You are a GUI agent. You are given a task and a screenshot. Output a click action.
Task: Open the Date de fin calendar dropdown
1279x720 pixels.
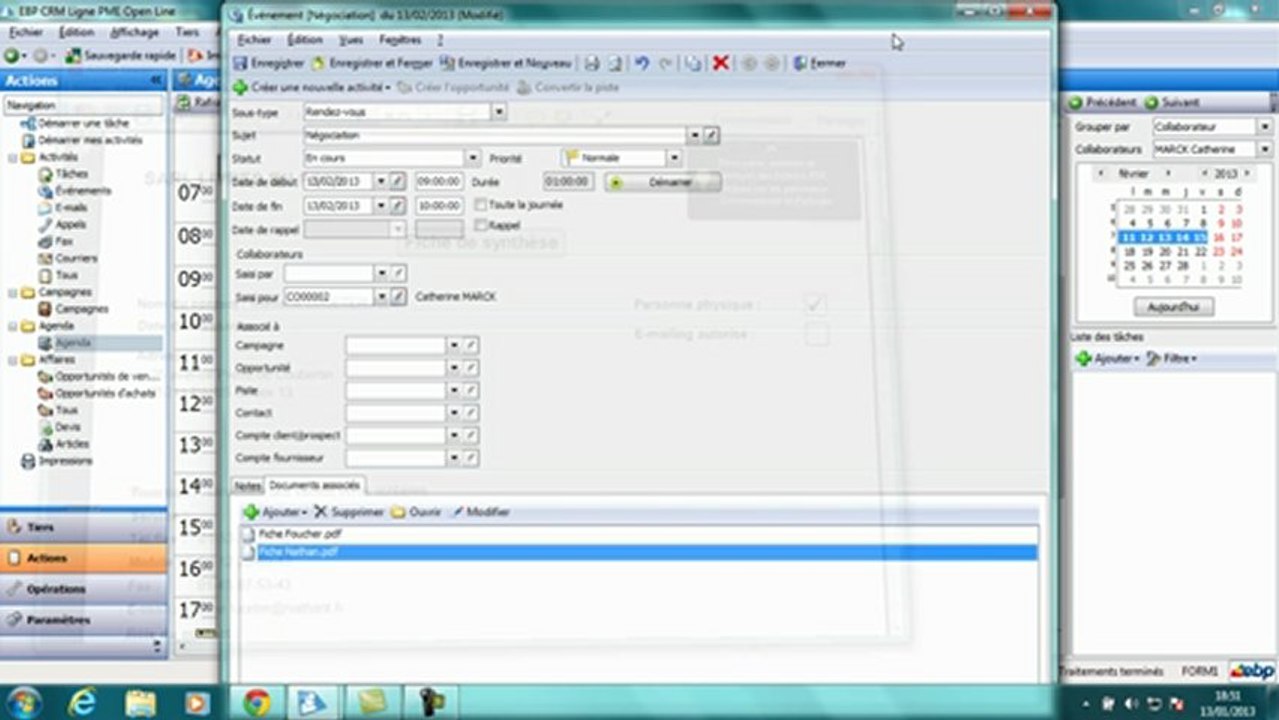[x=380, y=205]
